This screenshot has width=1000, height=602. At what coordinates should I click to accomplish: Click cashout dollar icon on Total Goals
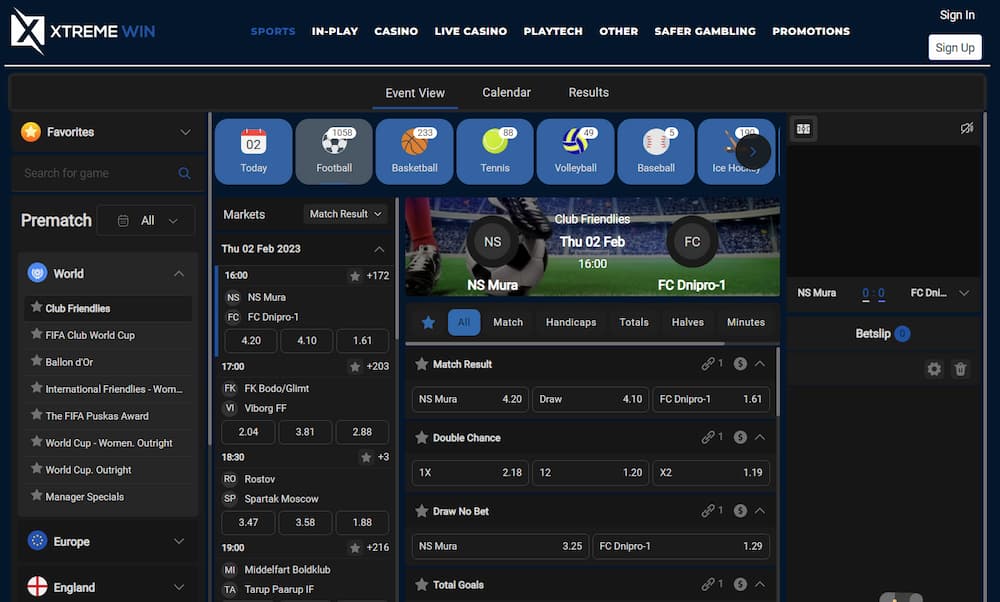point(740,584)
